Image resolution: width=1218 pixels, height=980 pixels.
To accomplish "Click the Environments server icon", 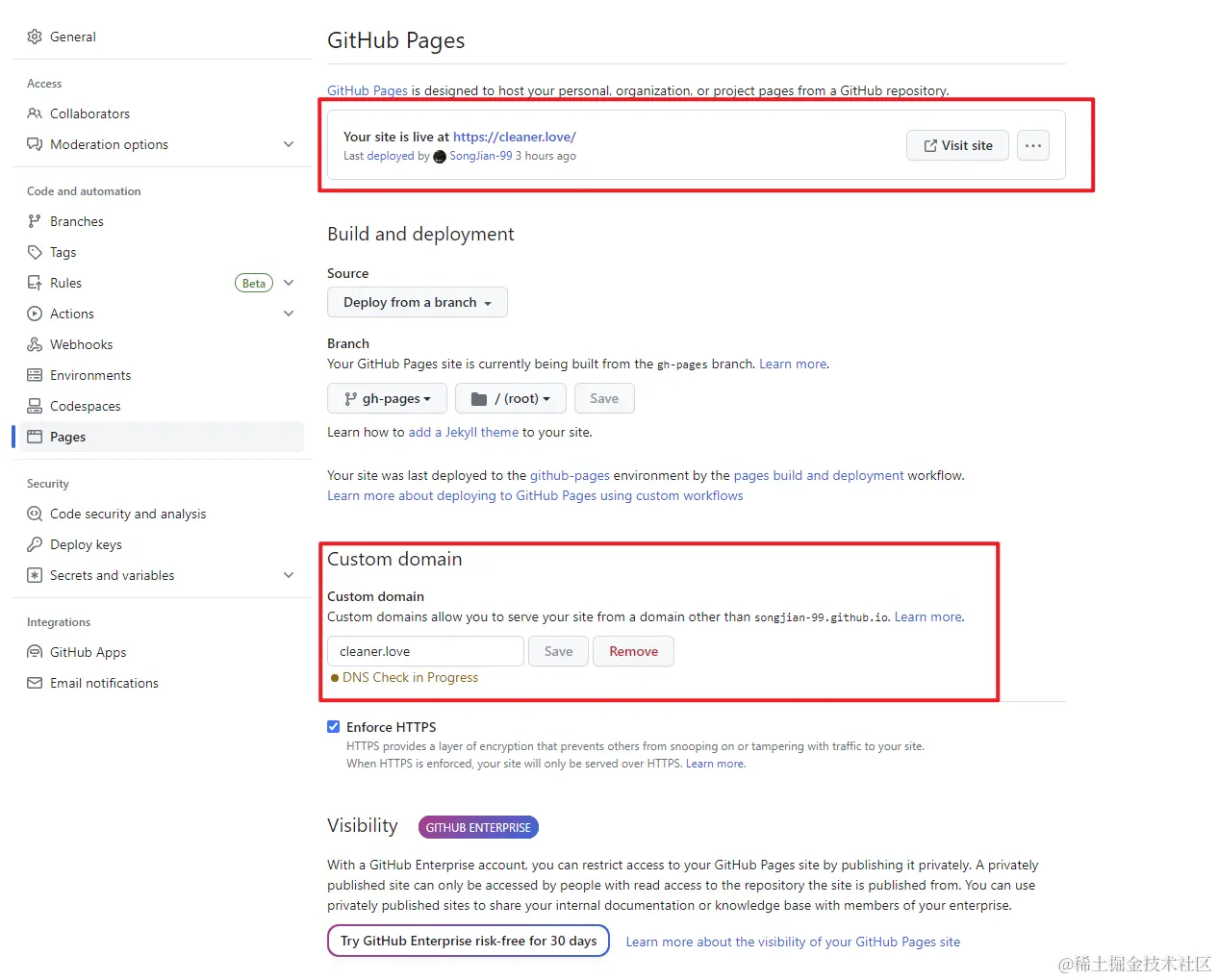I will tap(35, 375).
